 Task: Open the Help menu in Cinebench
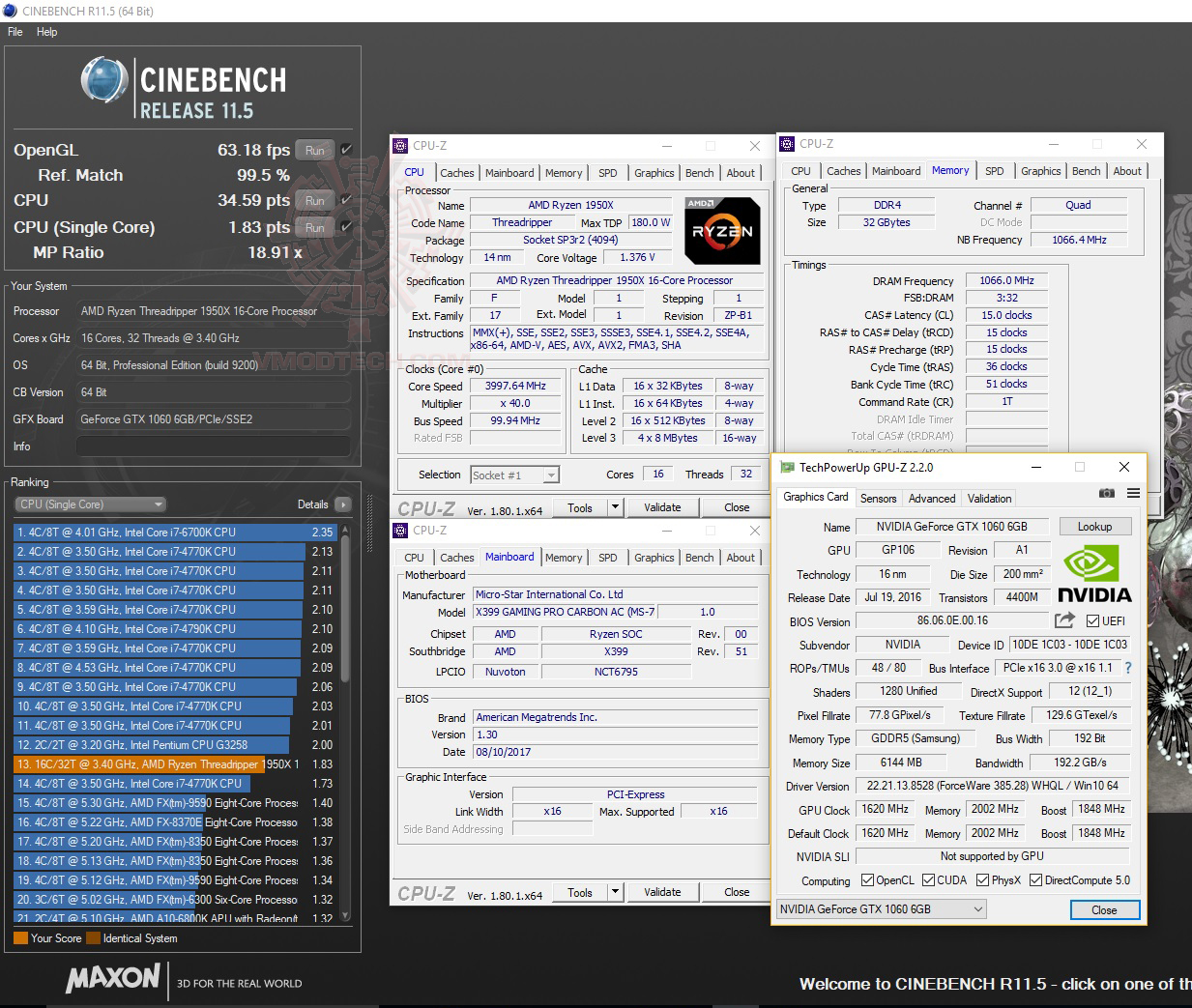(45, 32)
